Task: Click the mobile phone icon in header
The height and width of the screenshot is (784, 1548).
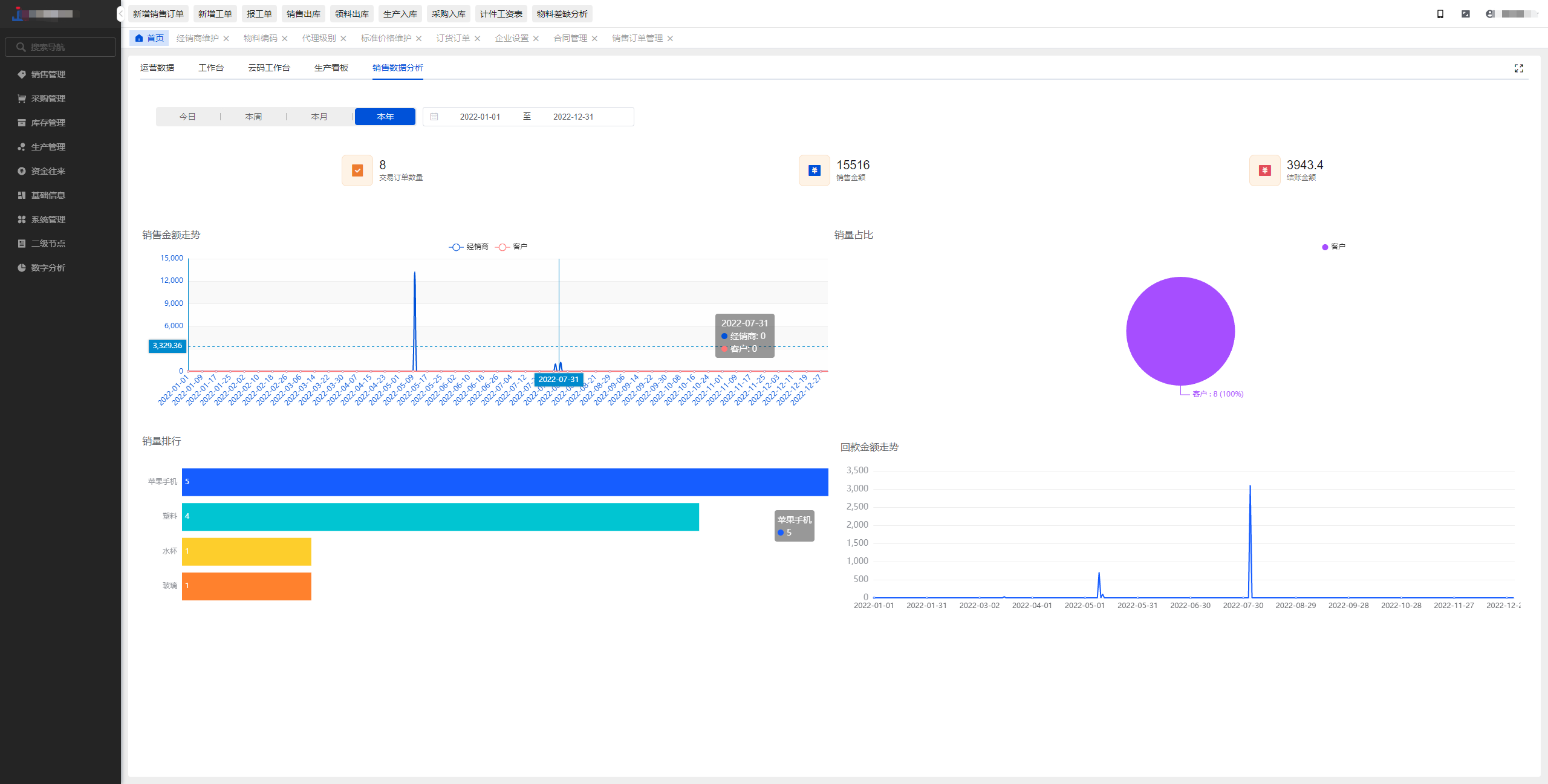Action: click(1440, 14)
